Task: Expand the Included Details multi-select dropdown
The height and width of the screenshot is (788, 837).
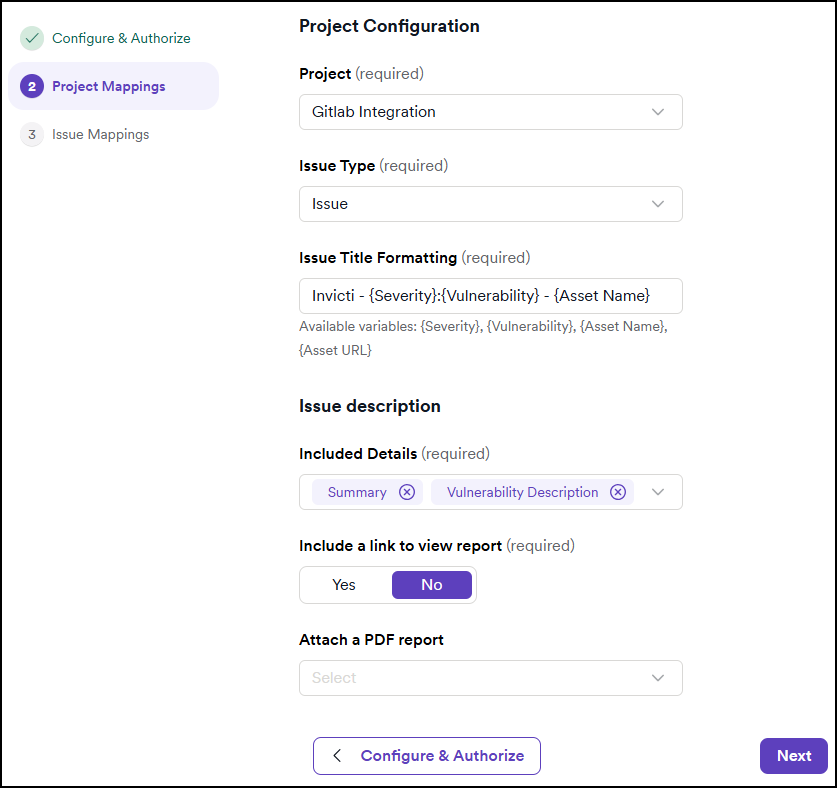Action: (x=658, y=492)
